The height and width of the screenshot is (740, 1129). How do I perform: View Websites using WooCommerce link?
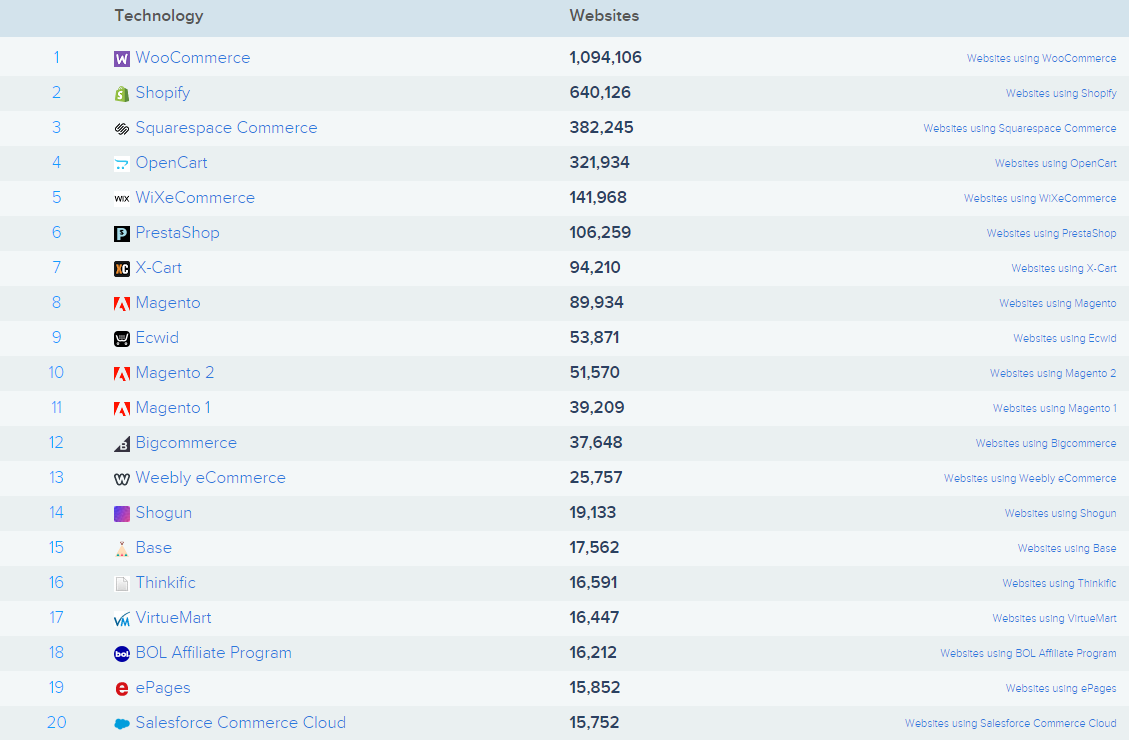(1041, 58)
